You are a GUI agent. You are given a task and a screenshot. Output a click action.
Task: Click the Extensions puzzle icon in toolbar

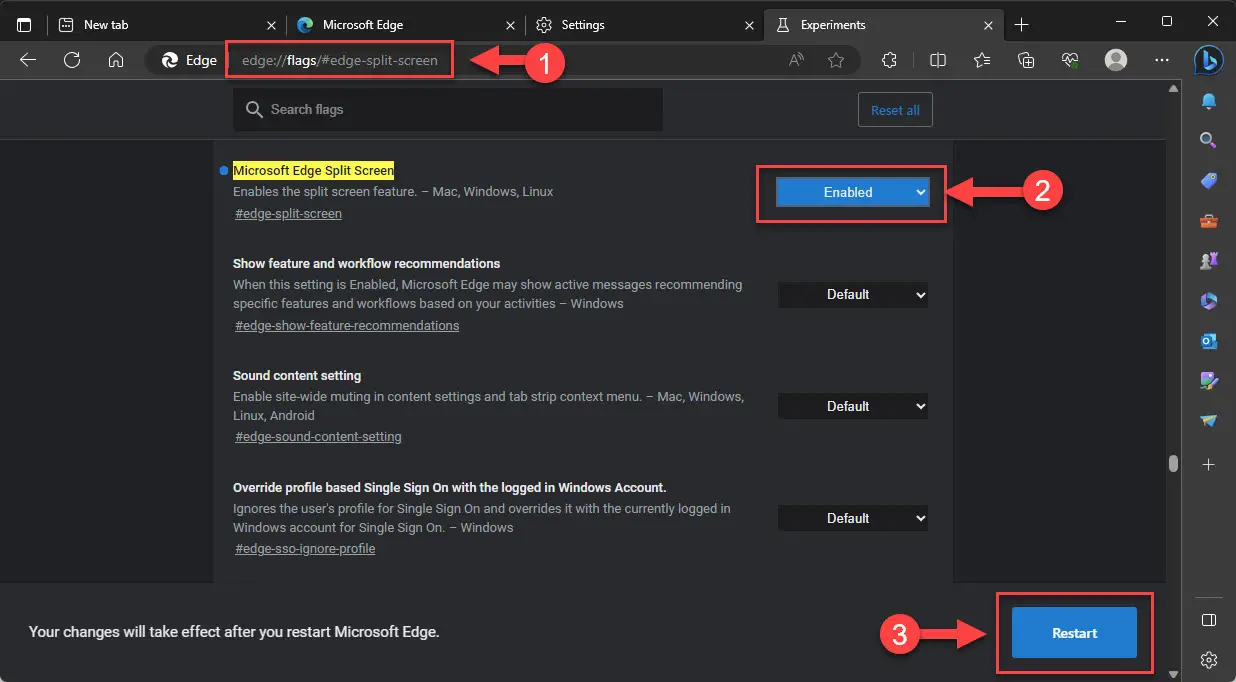click(889, 60)
